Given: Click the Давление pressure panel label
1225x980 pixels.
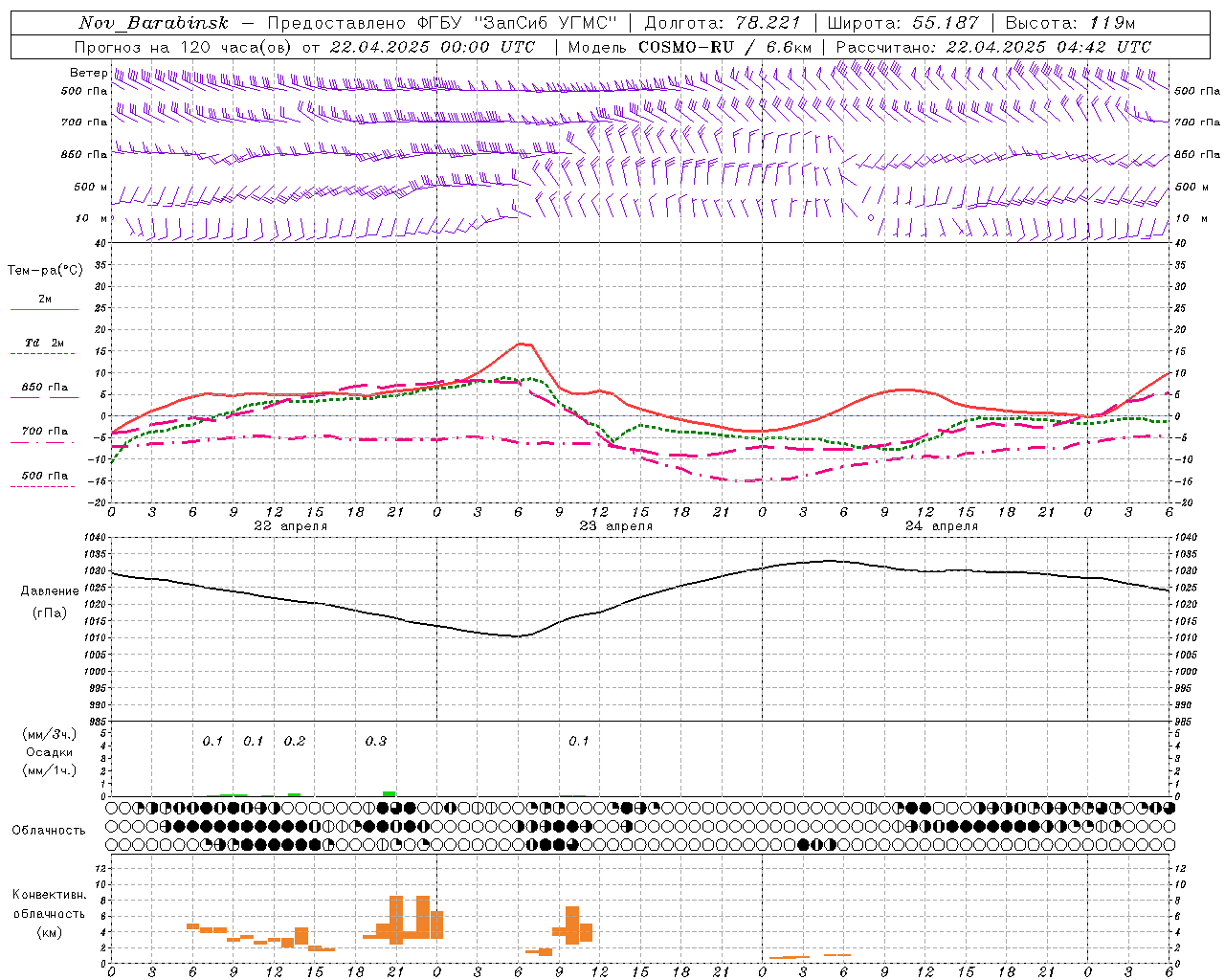Looking at the screenshot, I should (x=50, y=591).
